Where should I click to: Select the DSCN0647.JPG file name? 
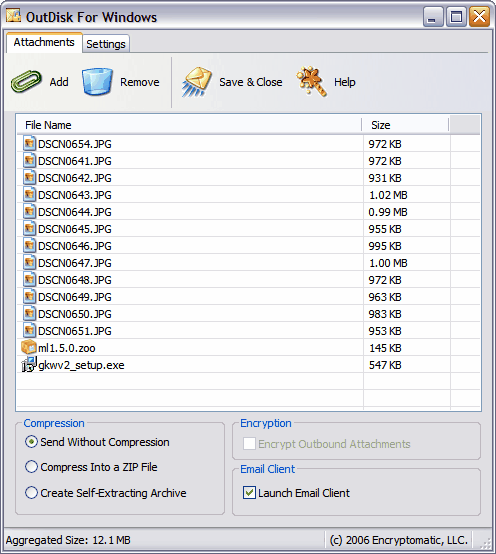(x=75, y=263)
